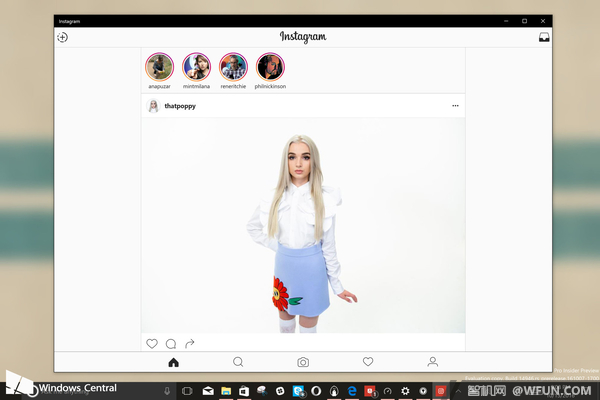Close the Instagram window
Screen dimensions: 600x400
[x=543, y=21]
